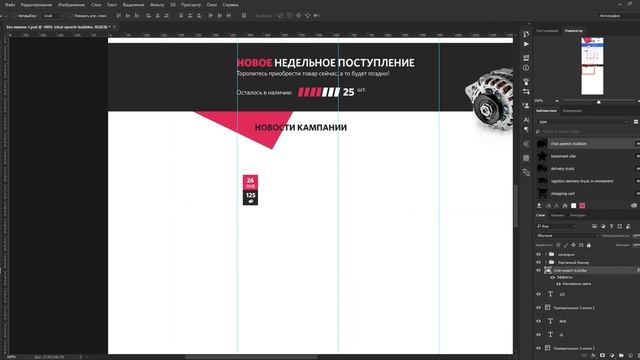Screen dimensions: 640x360
Task: Click the add layer mask icon
Action: (602, 356)
